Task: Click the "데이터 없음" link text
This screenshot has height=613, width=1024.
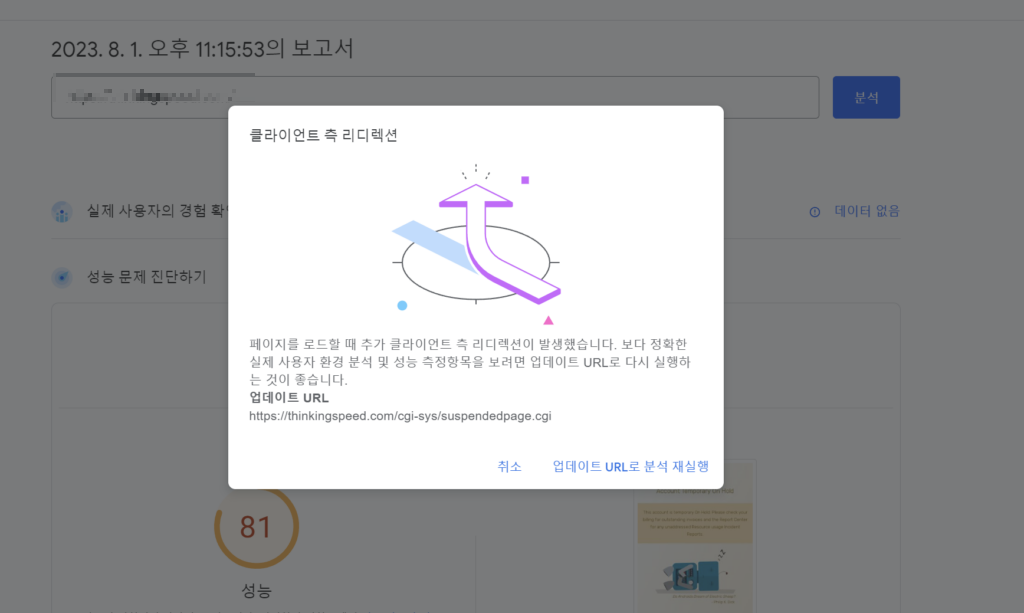Action: [866, 211]
